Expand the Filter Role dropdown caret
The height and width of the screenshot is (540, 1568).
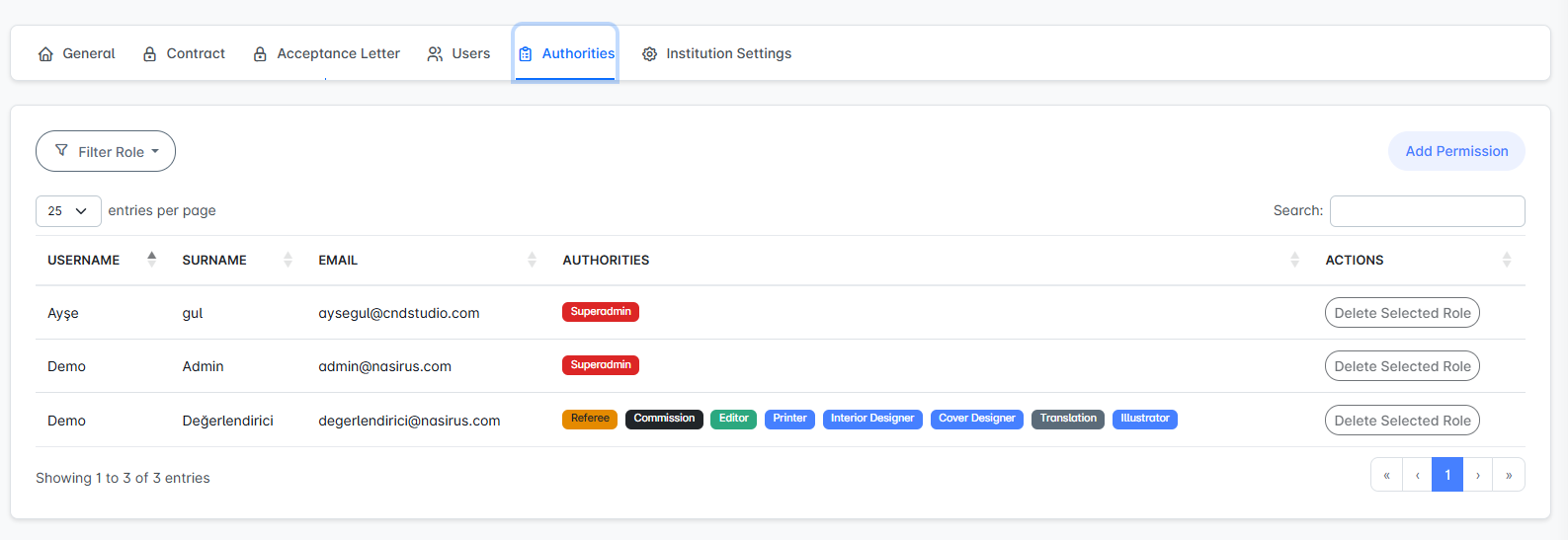(155, 152)
